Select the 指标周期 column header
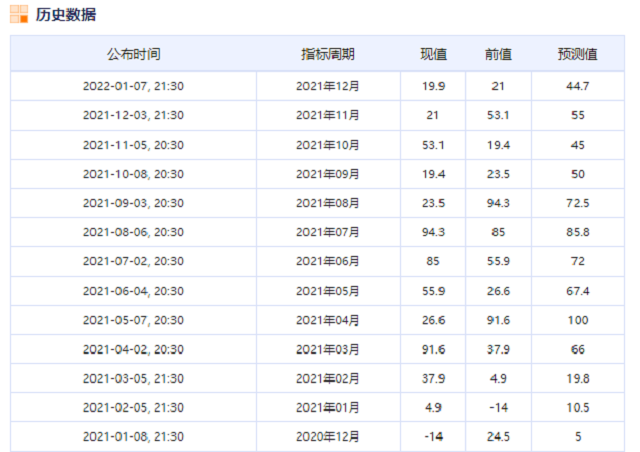Image resolution: width=640 pixels, height=452 pixels. point(327,54)
